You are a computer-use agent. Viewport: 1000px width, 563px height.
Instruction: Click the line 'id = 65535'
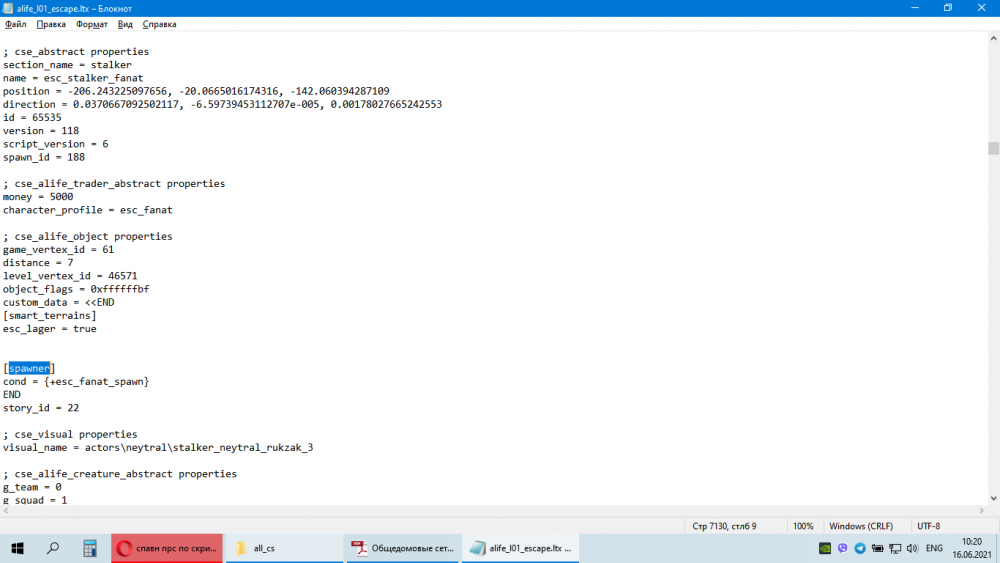click(x=32, y=118)
